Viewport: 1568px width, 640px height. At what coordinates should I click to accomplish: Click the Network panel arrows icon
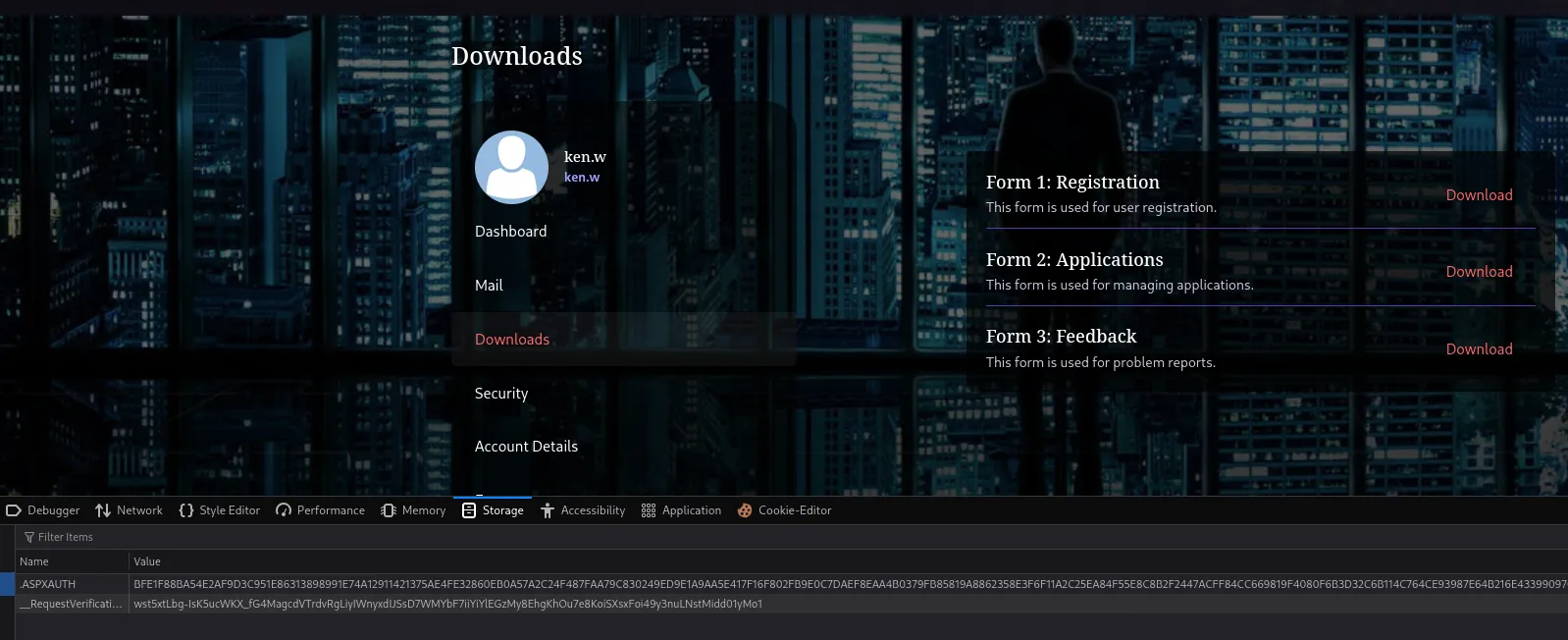coord(103,510)
